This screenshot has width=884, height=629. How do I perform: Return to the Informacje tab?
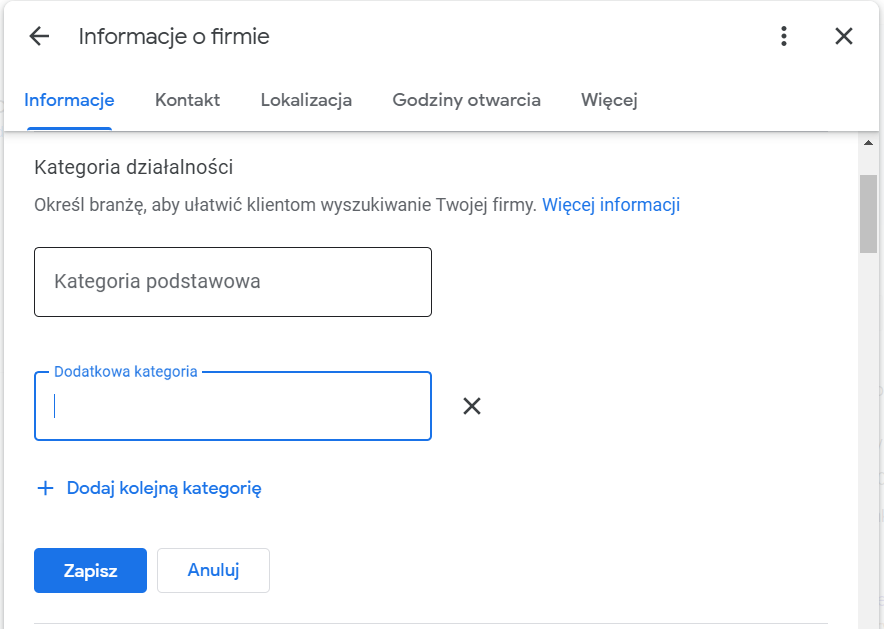coord(69,100)
